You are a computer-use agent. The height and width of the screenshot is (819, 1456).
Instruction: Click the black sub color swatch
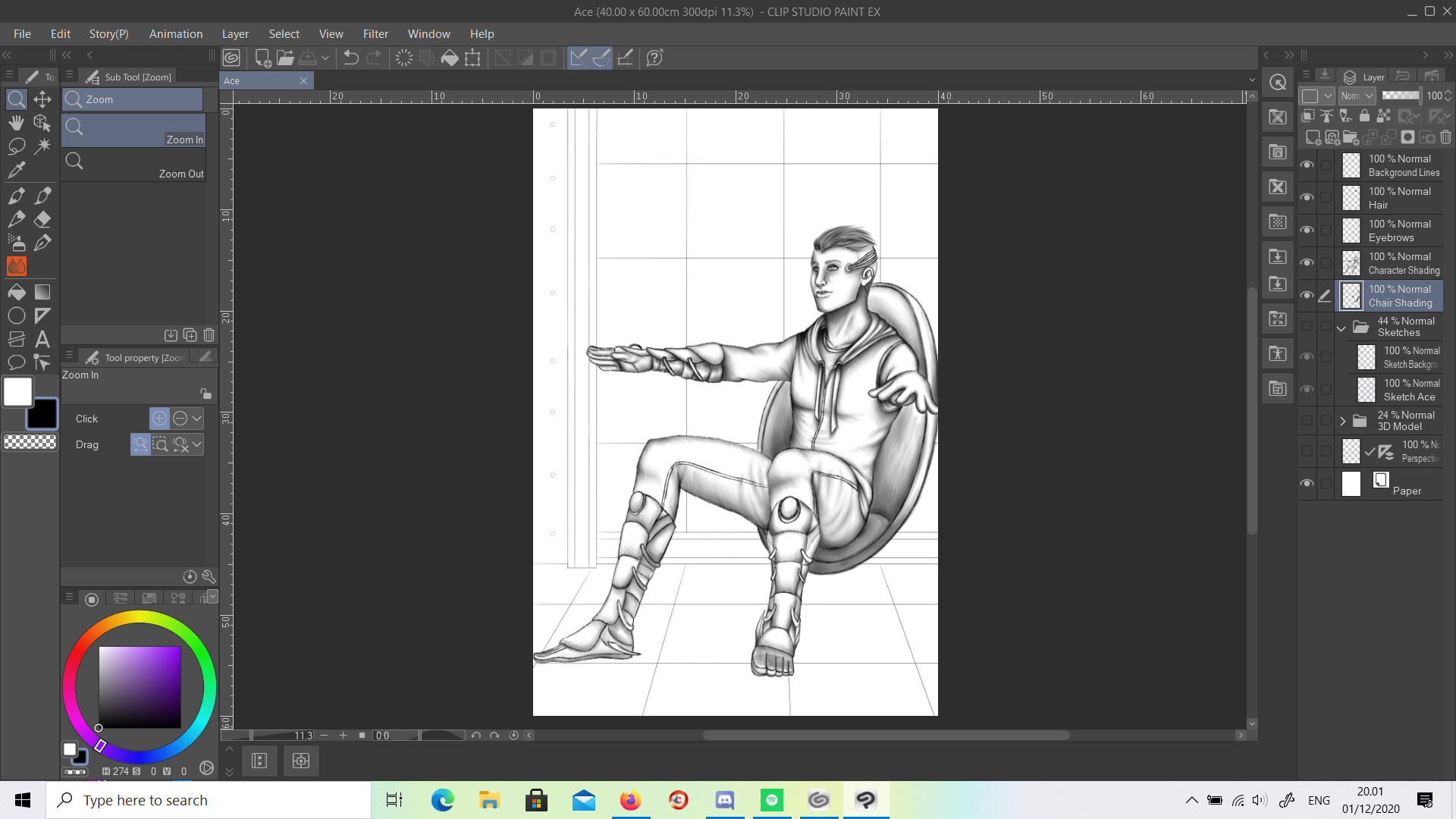(42, 414)
